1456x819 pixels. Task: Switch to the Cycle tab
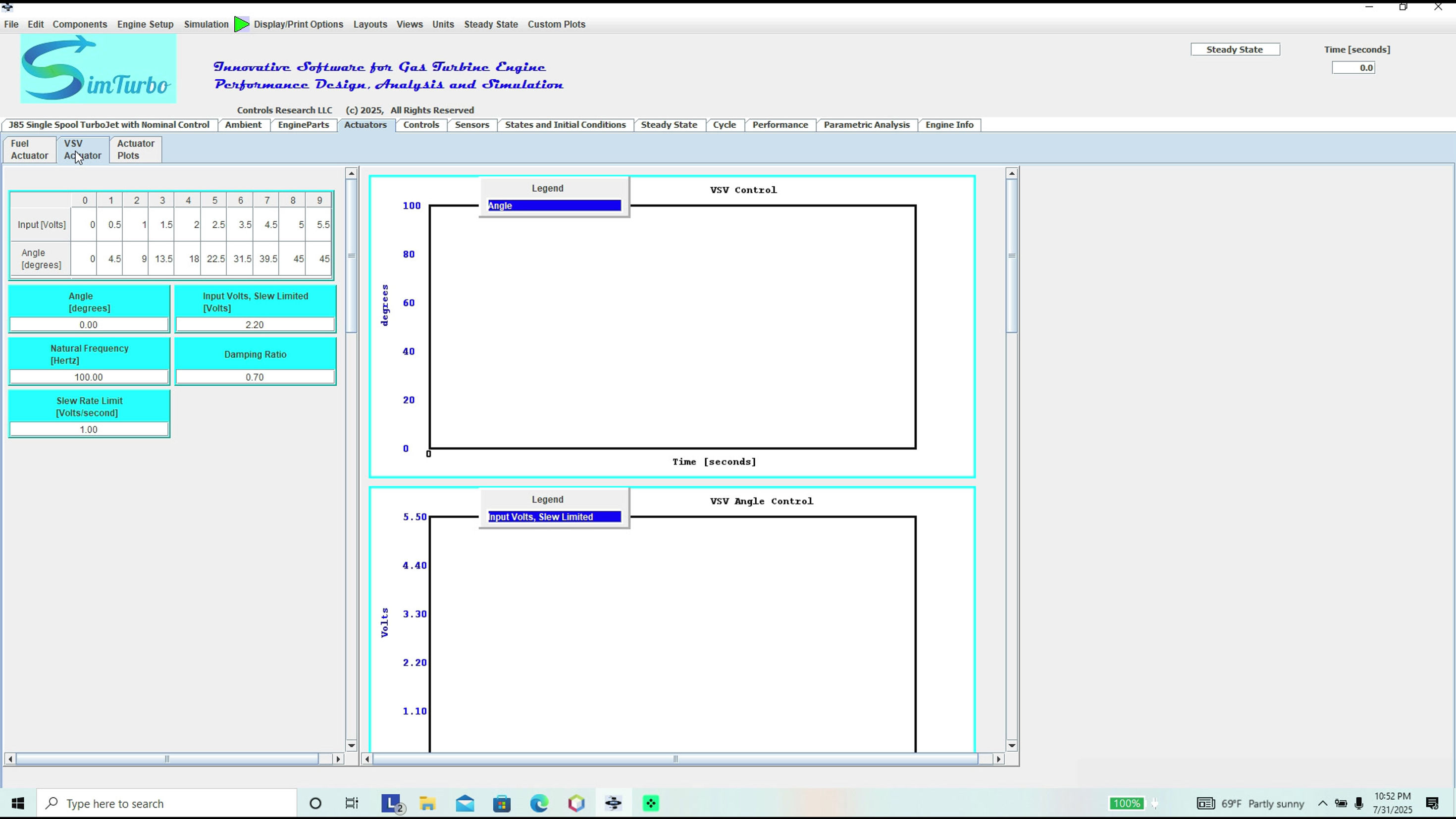pyautogui.click(x=725, y=125)
